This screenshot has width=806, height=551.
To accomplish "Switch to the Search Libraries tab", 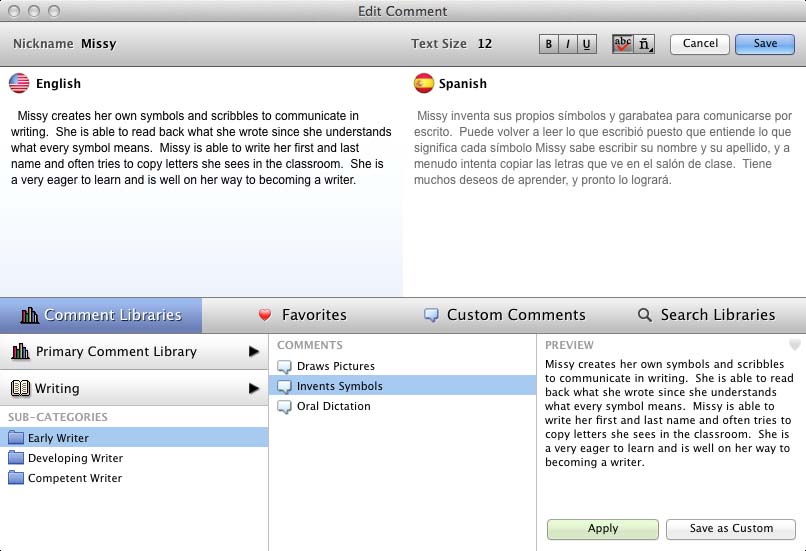I will coord(705,315).
